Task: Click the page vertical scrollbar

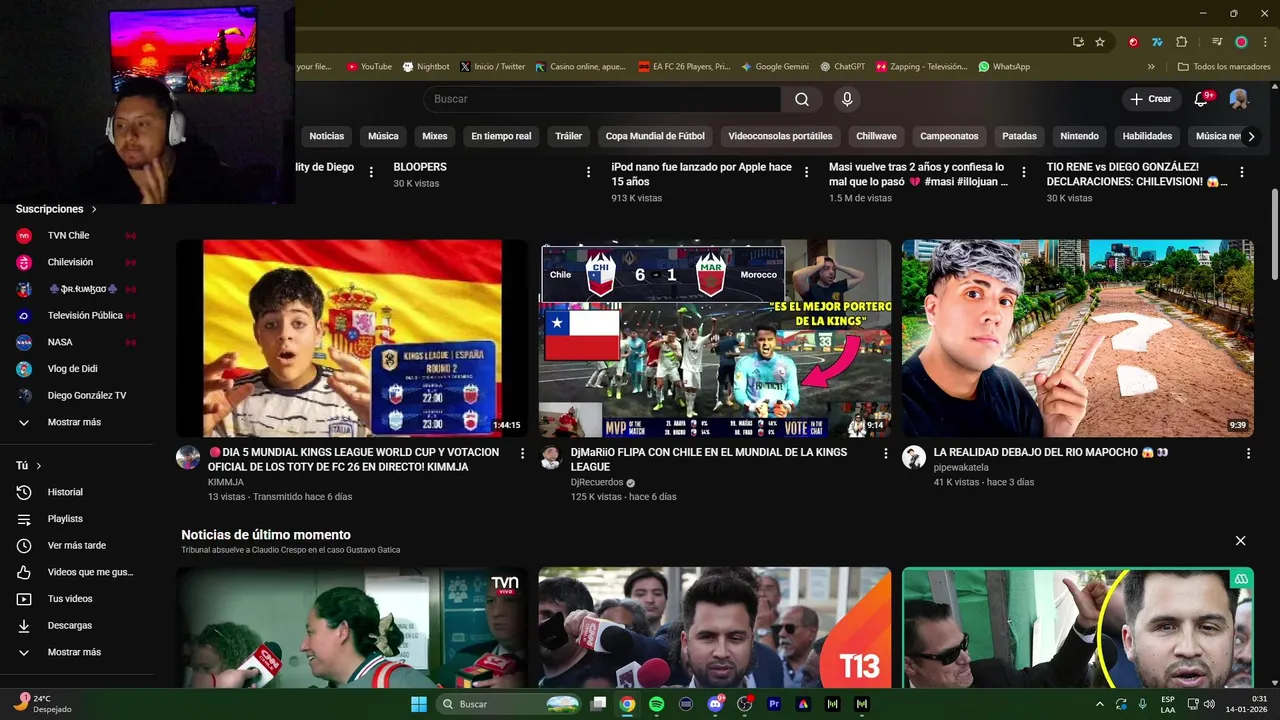Action: tap(1273, 235)
